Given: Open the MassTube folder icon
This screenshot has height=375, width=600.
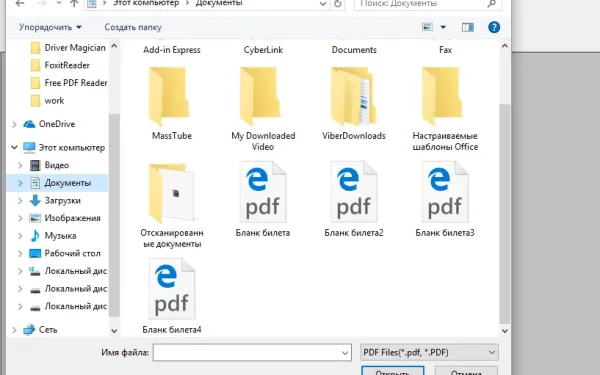Looking at the screenshot, I should click(x=169, y=96).
